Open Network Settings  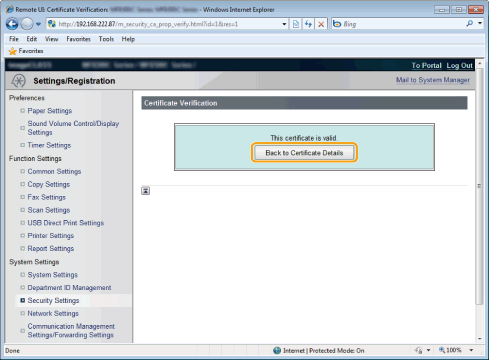[x=53, y=314]
